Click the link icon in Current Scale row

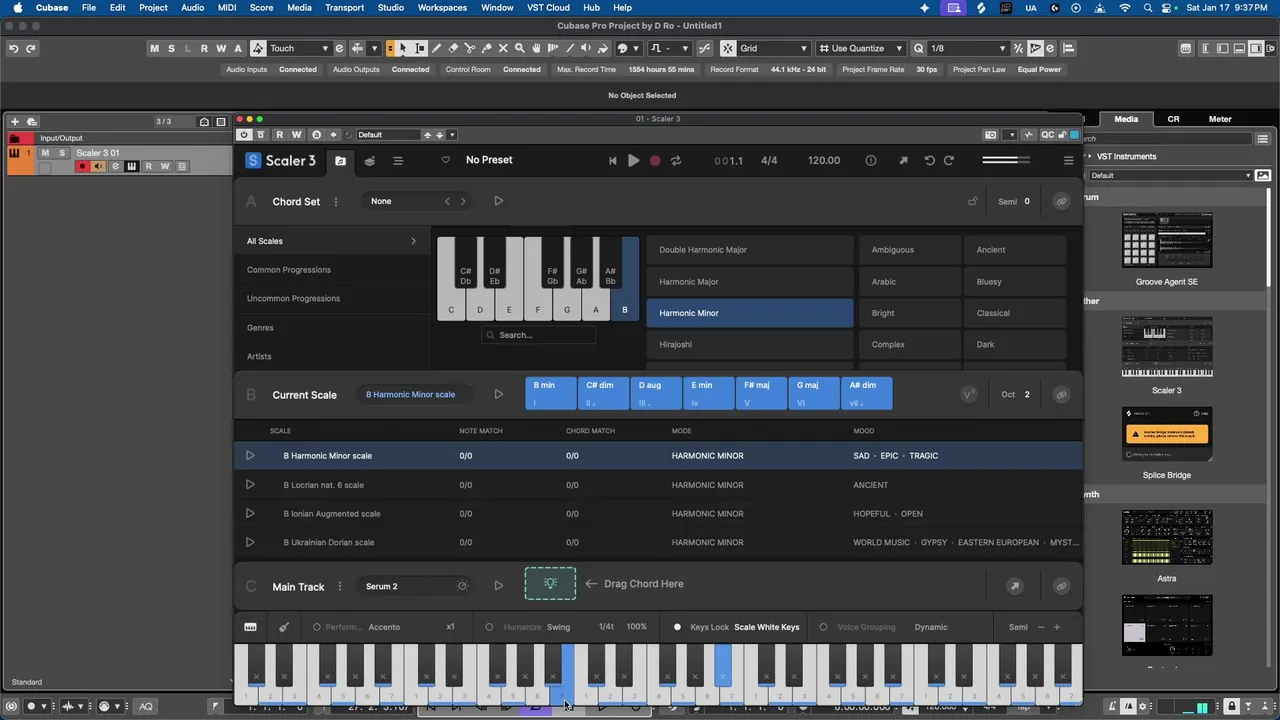(1061, 394)
